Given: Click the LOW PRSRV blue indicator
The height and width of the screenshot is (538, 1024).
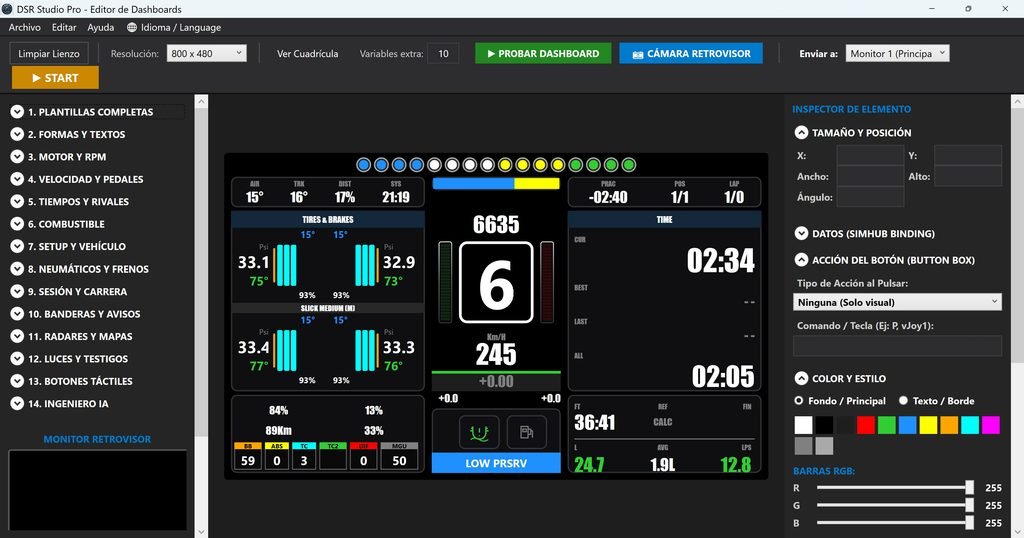Looking at the screenshot, I should tap(496, 463).
